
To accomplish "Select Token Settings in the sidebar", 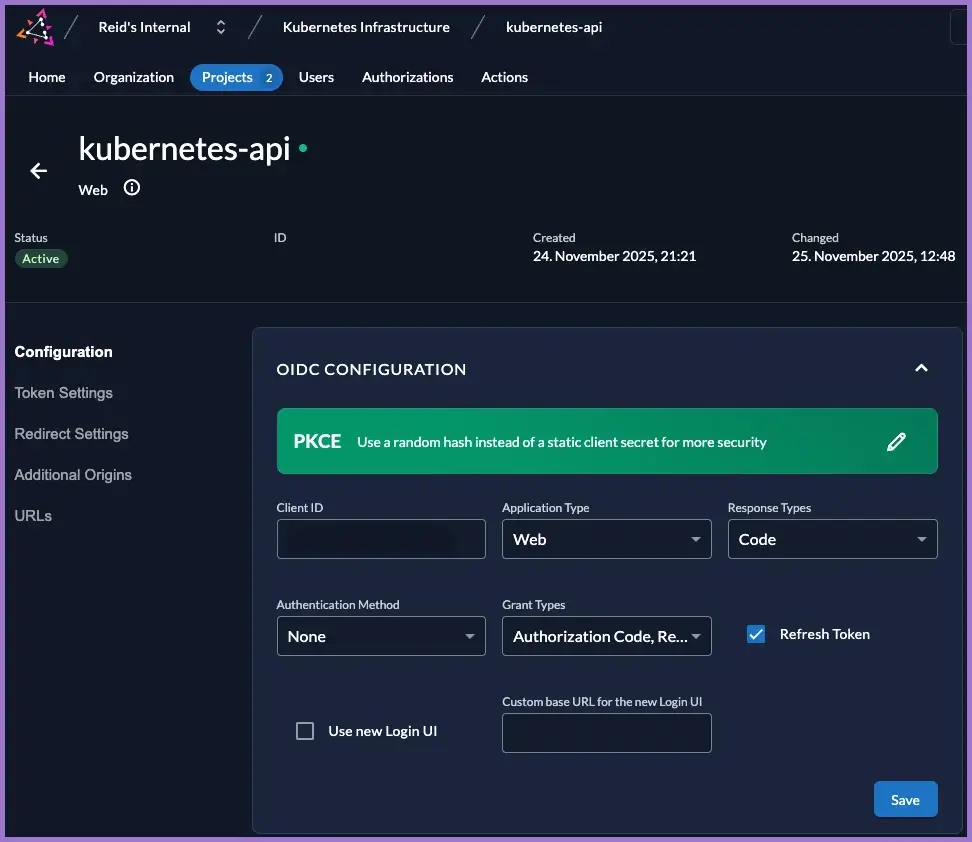I will [x=63, y=393].
